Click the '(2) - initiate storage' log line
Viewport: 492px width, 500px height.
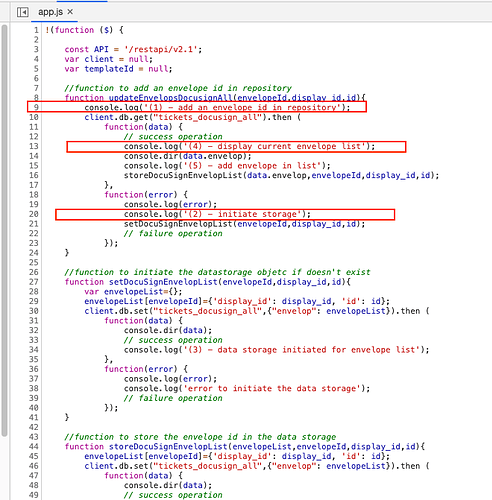(217, 214)
